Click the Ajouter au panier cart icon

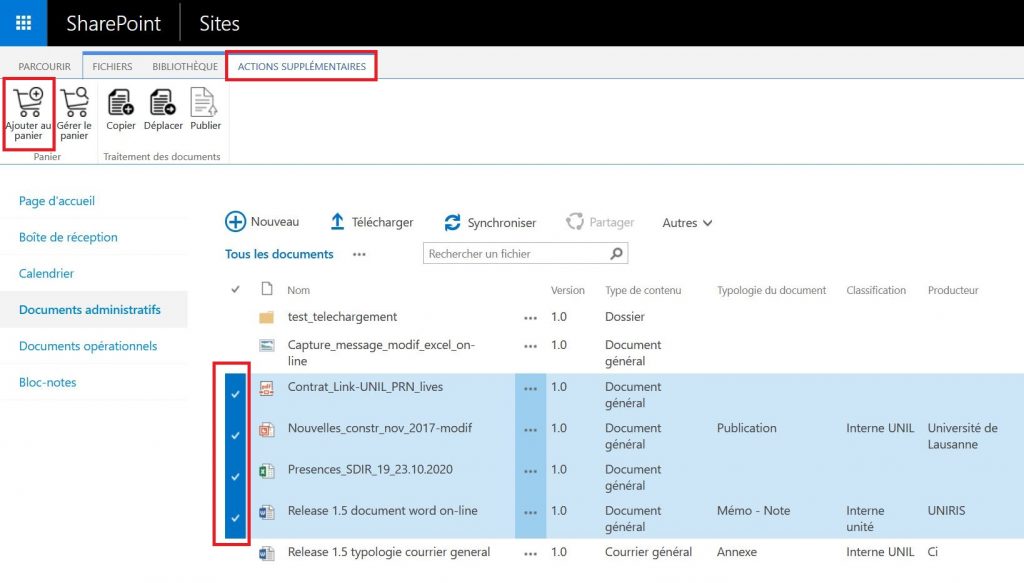coord(28,103)
